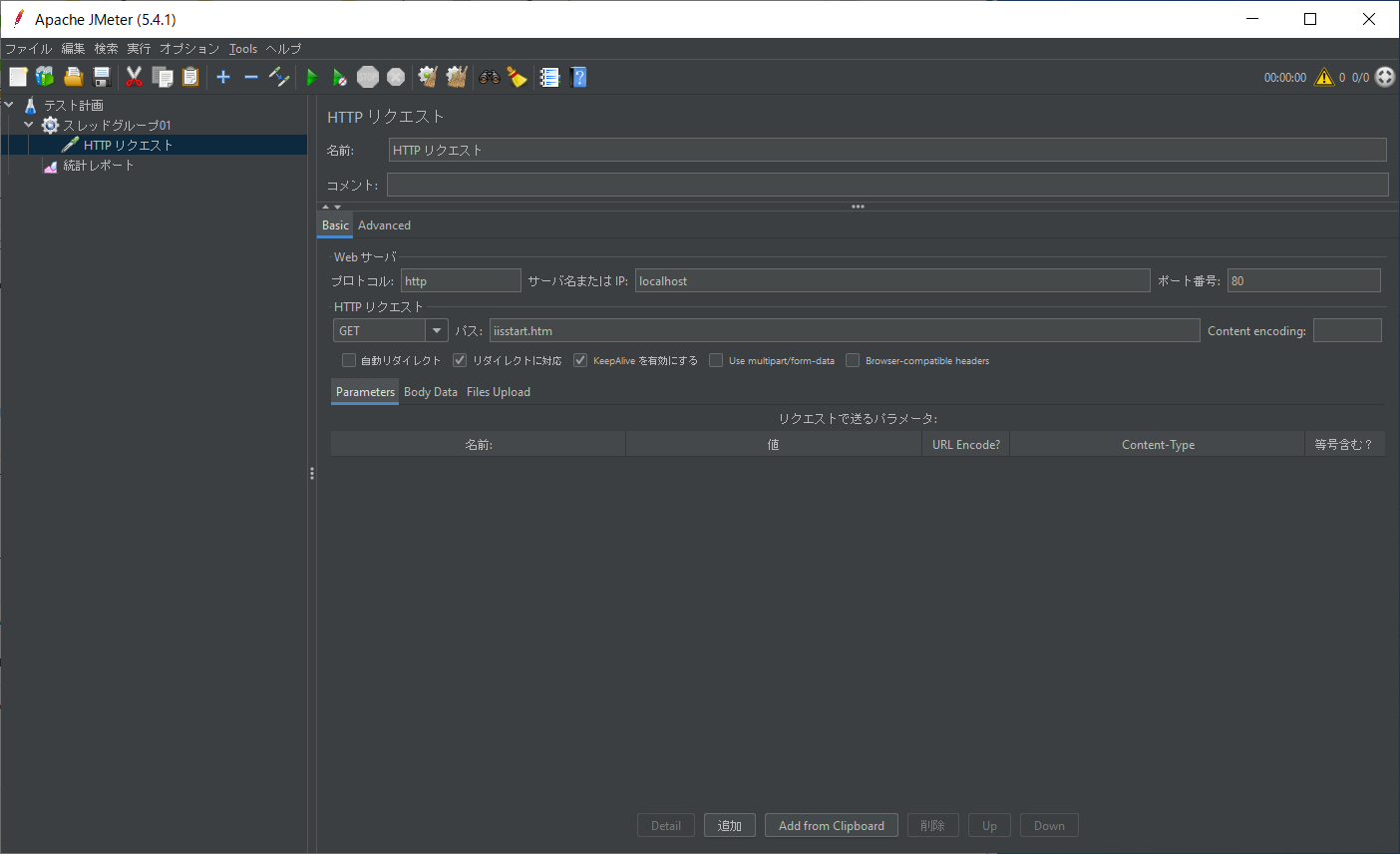The width and height of the screenshot is (1400, 854).
Task: Collapse the テスト計画 tree node
Action: pyautogui.click(x=9, y=105)
